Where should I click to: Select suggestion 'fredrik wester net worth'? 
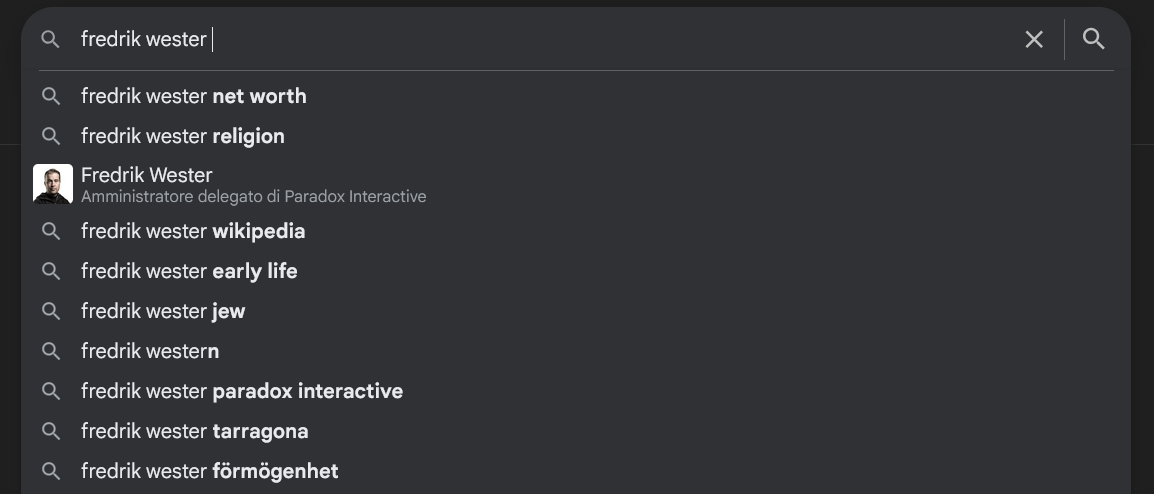click(576, 96)
